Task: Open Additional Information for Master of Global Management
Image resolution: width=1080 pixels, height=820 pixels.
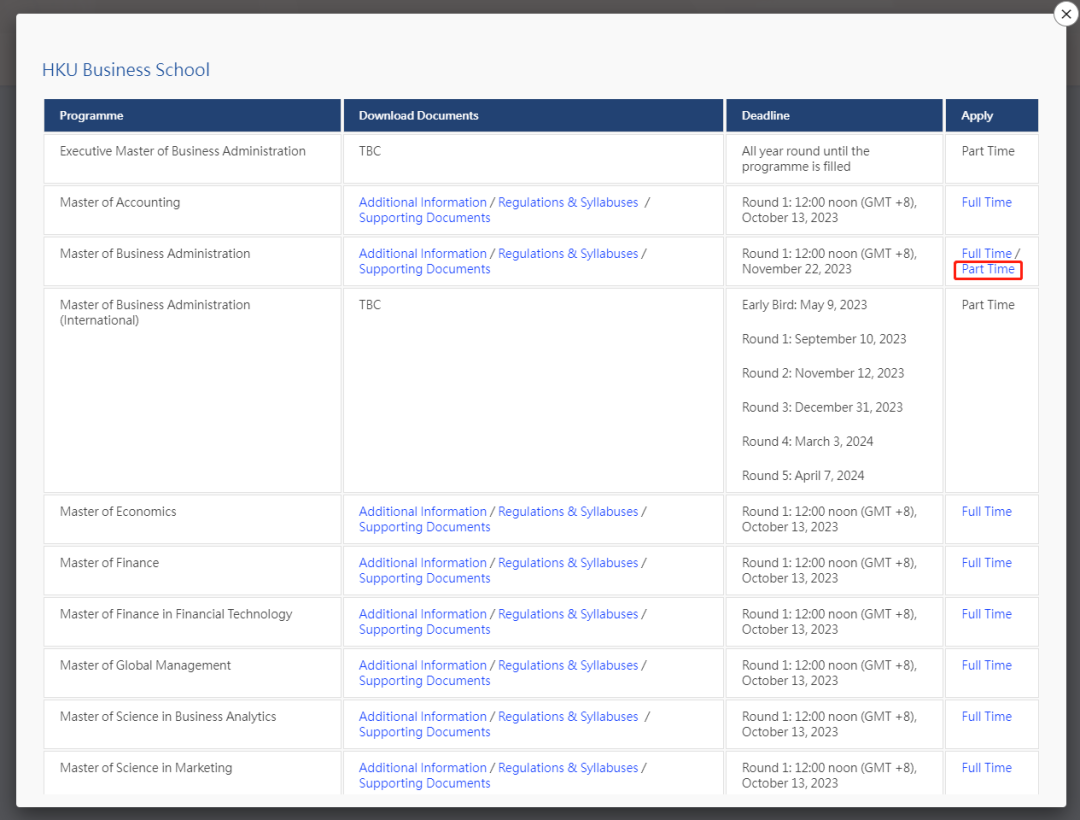Action: (422, 665)
